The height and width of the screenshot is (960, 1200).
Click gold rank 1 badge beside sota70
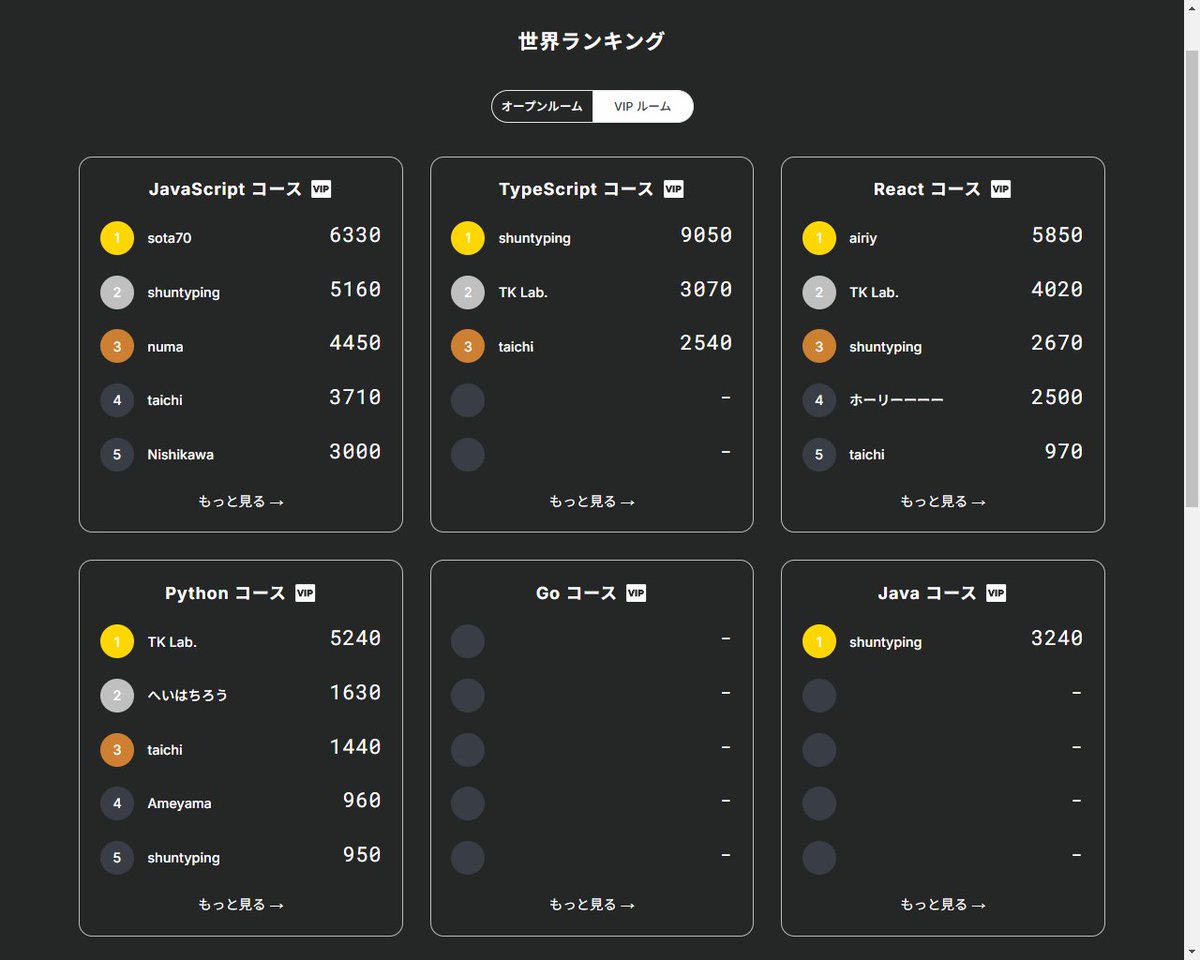(x=117, y=238)
